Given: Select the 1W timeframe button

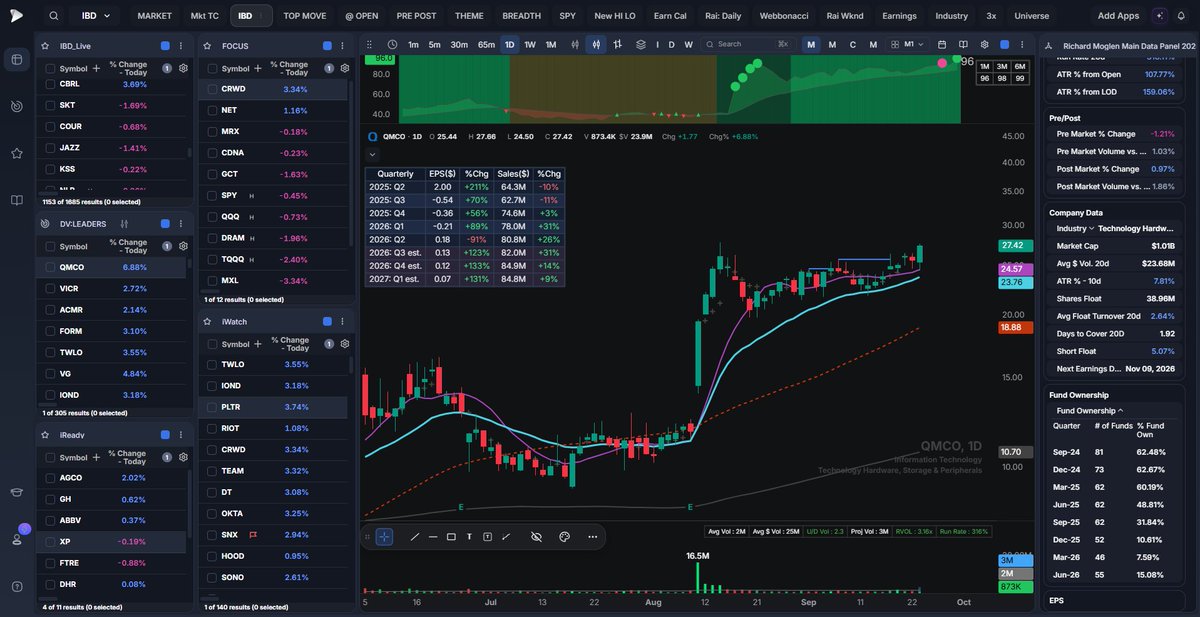Looking at the screenshot, I should (x=530, y=44).
